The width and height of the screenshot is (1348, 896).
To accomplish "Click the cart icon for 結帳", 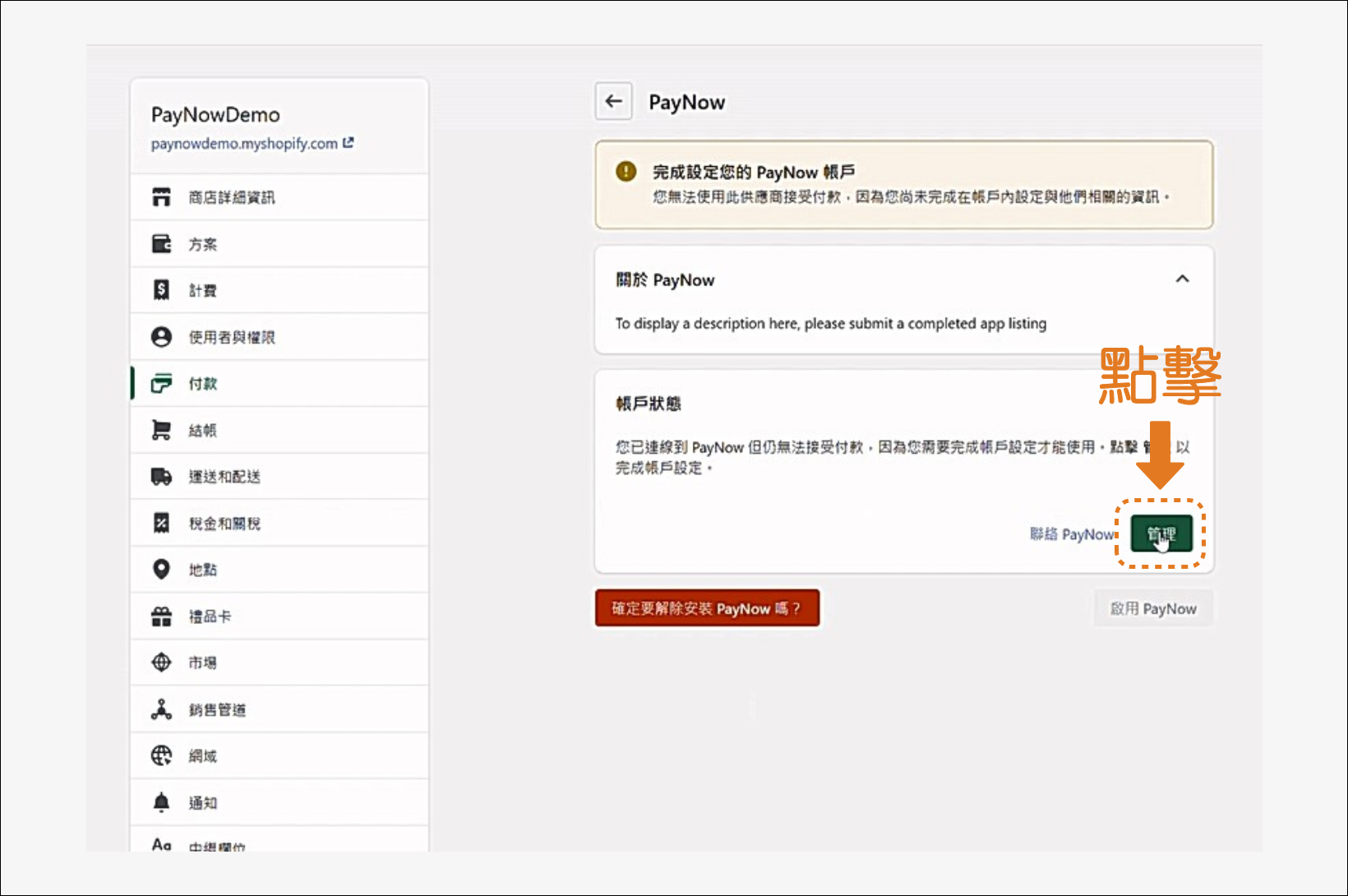I will point(161,430).
